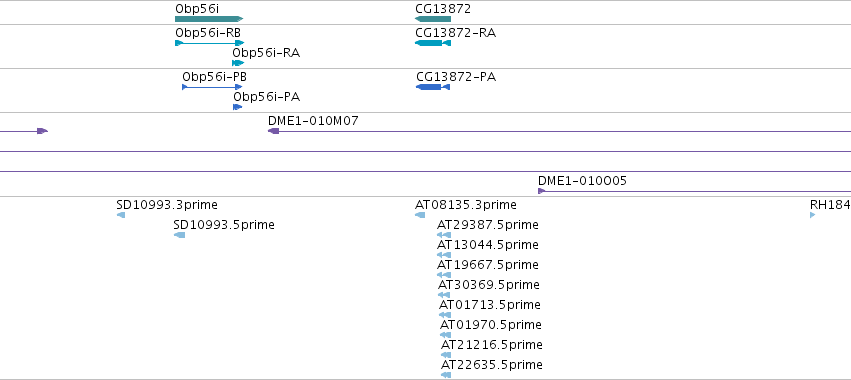Viewport: 851px width, 380px height.
Task: Select the AT01713.5prime EST arrow
Action: 445,315
